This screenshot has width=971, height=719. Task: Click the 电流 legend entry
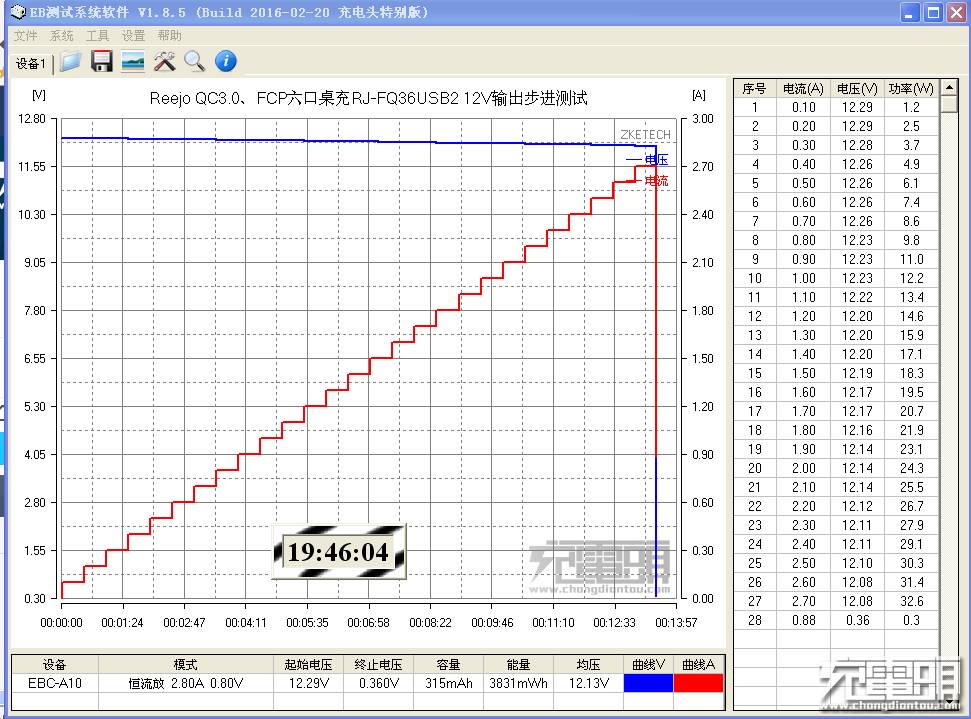point(647,180)
